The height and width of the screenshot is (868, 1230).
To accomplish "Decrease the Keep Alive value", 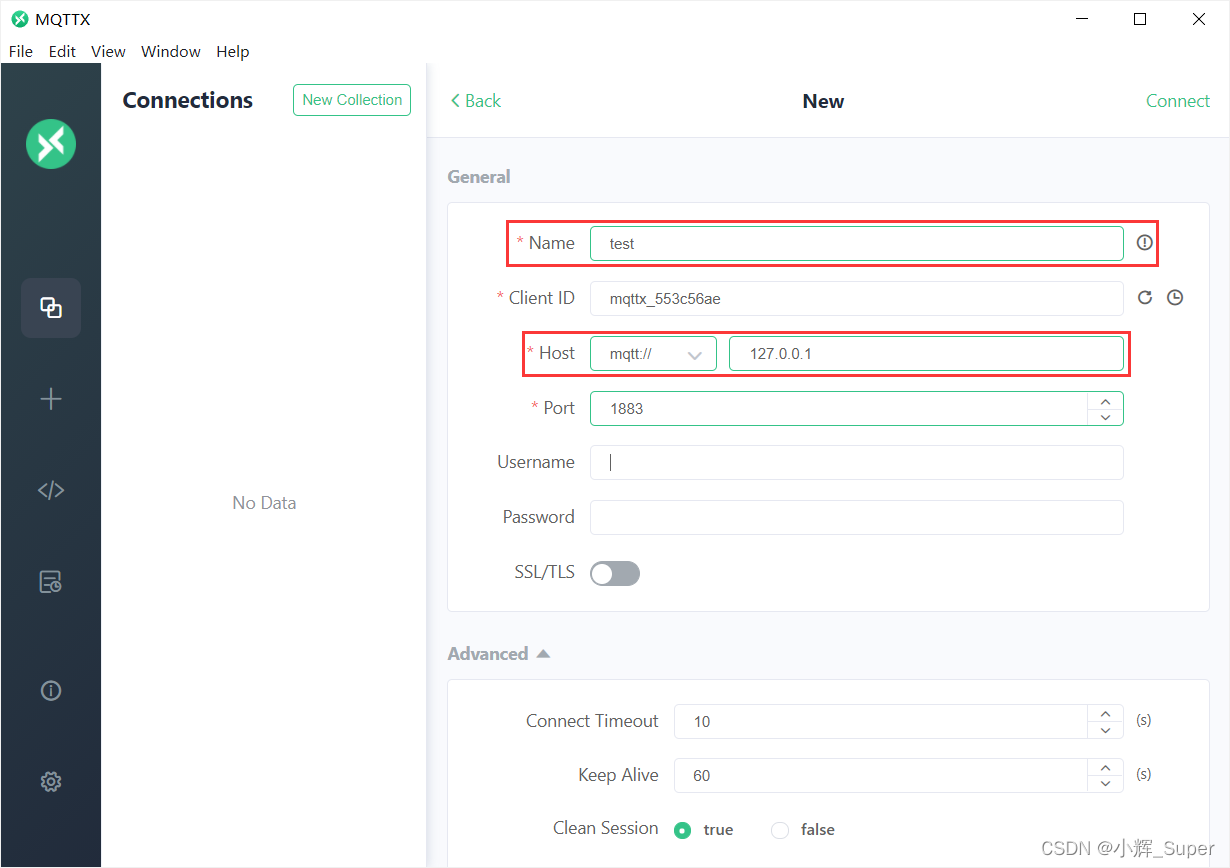I will pos(1105,783).
